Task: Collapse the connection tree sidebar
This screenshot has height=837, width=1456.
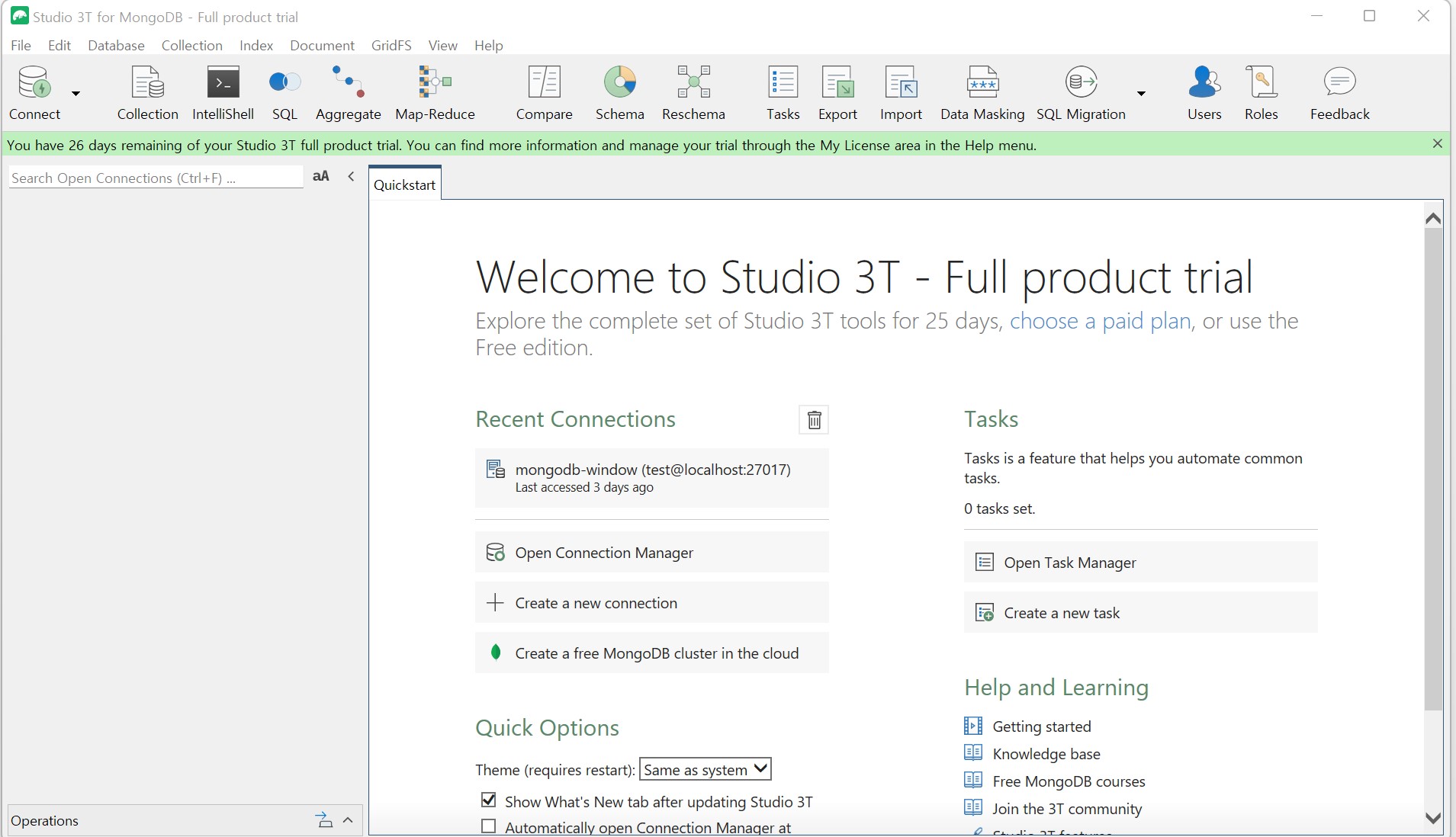Action: (351, 177)
